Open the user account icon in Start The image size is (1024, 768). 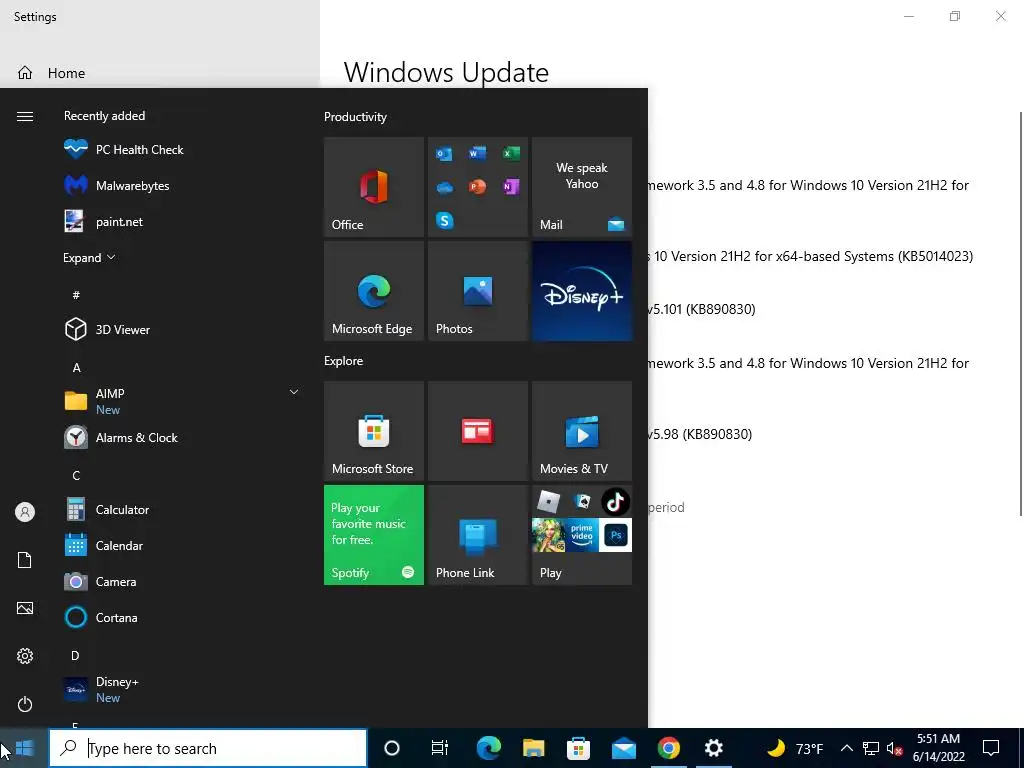click(x=25, y=512)
